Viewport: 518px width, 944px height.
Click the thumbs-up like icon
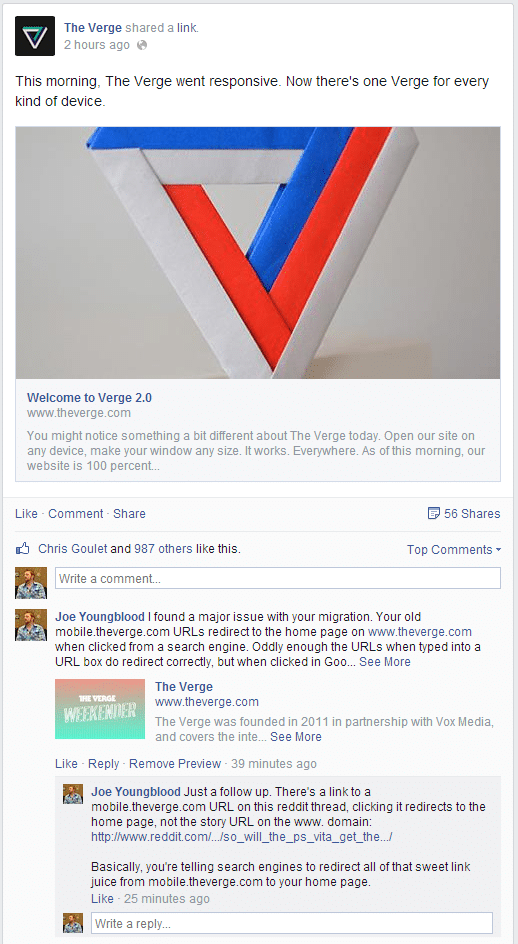click(23, 548)
